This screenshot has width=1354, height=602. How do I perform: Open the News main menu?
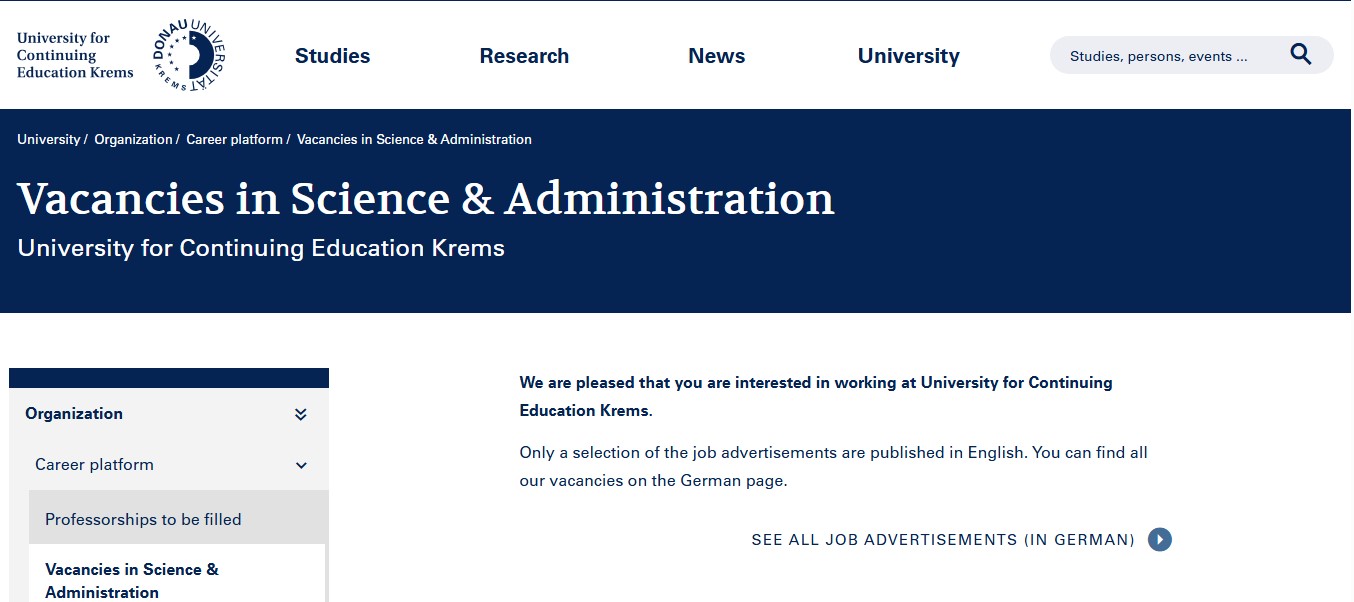tap(716, 56)
